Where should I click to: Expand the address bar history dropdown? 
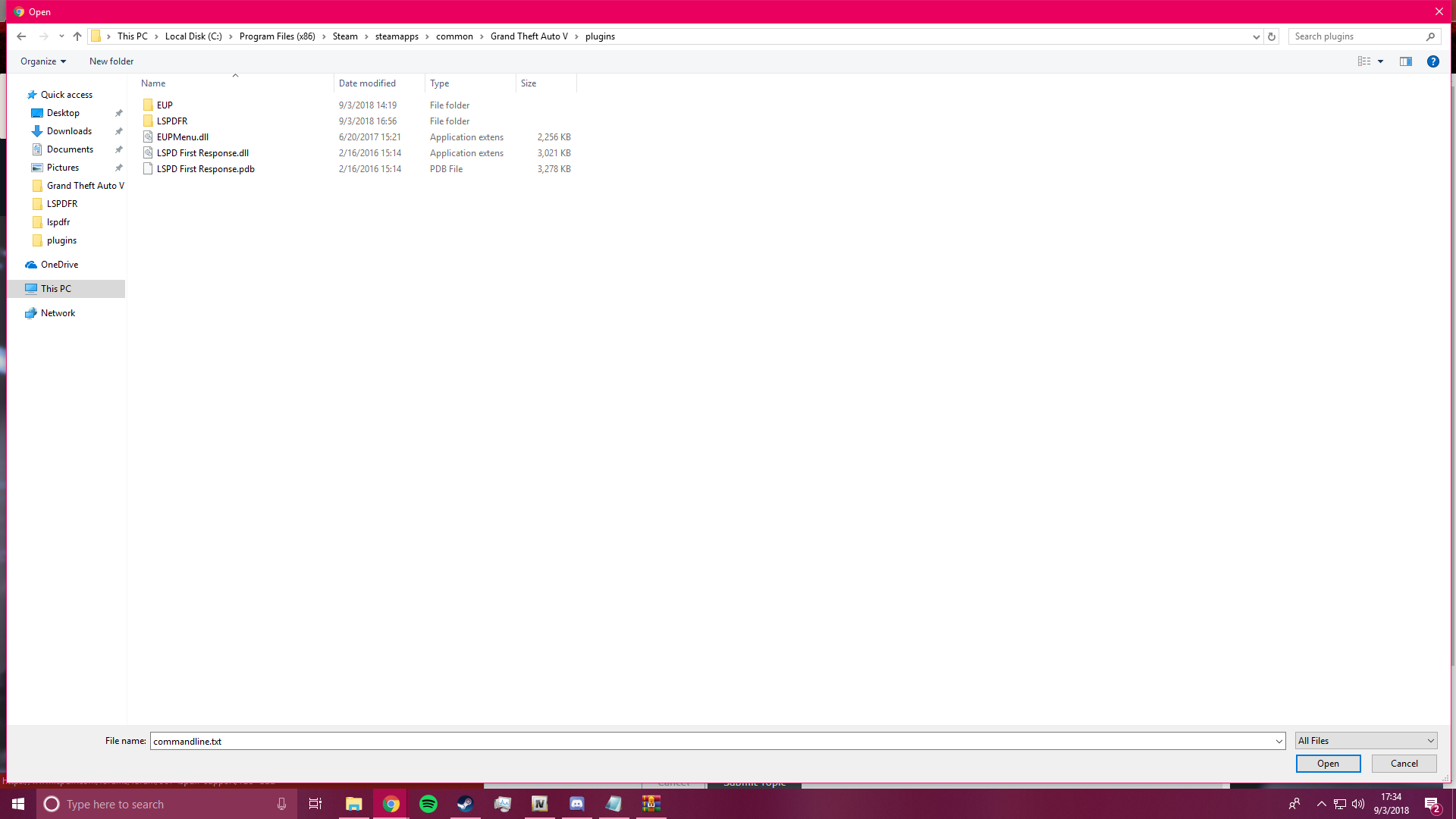tap(1256, 36)
